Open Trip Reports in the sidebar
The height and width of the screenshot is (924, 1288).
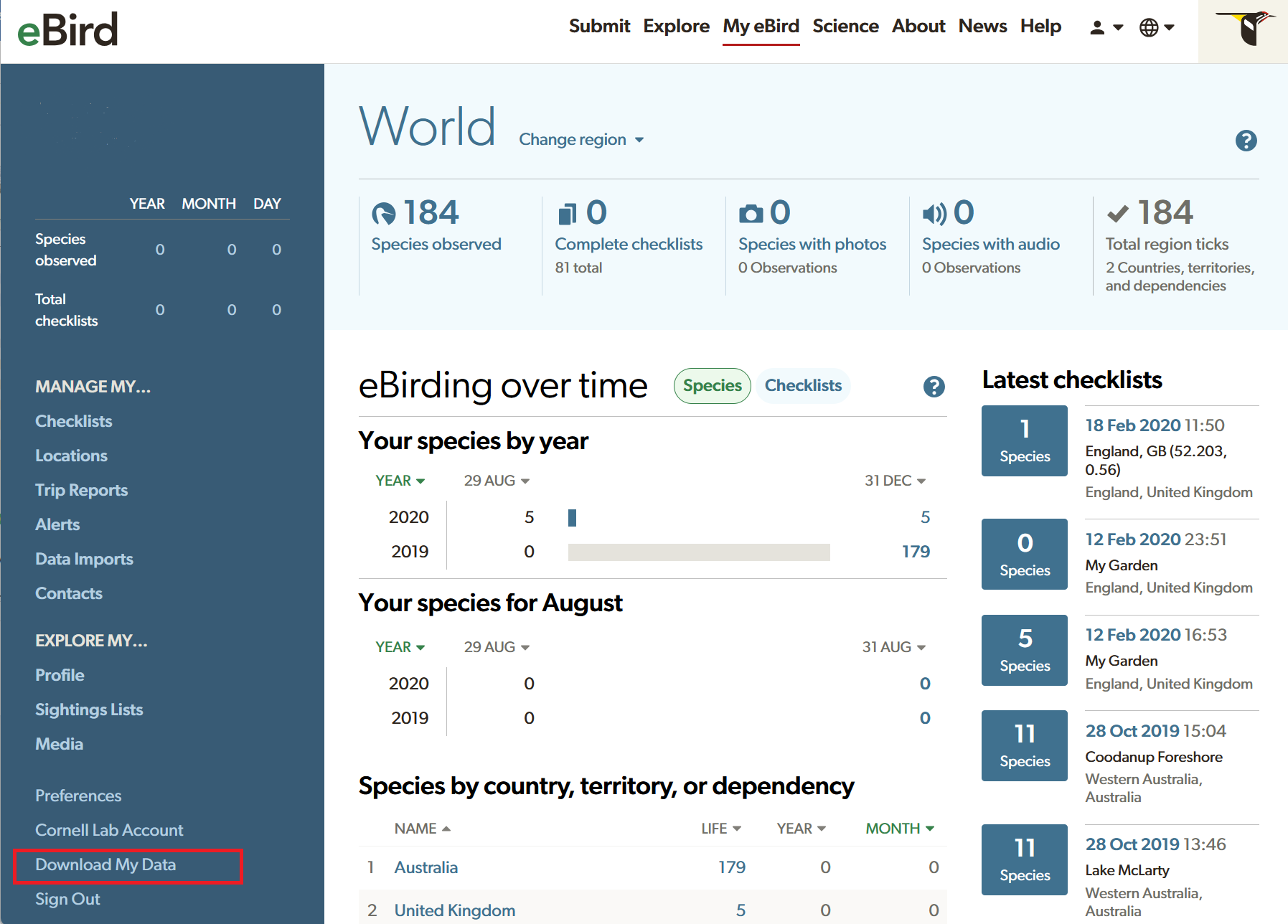pos(81,490)
